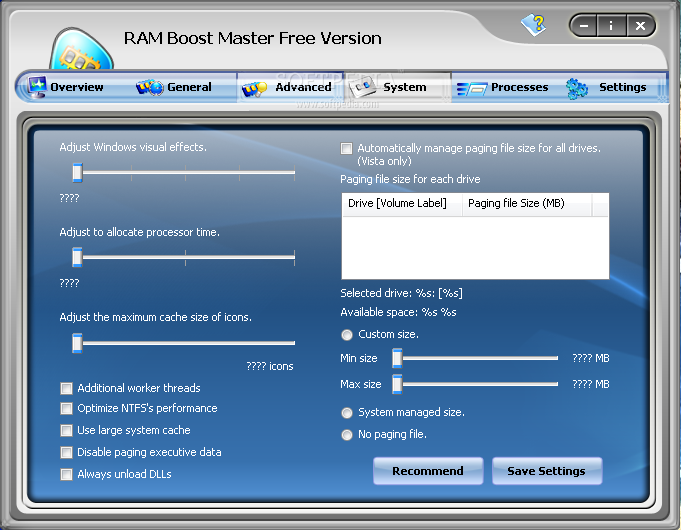Click the 'RAM Boost Master Free Version' title
Image resolution: width=681 pixels, height=530 pixels.
click(x=253, y=39)
